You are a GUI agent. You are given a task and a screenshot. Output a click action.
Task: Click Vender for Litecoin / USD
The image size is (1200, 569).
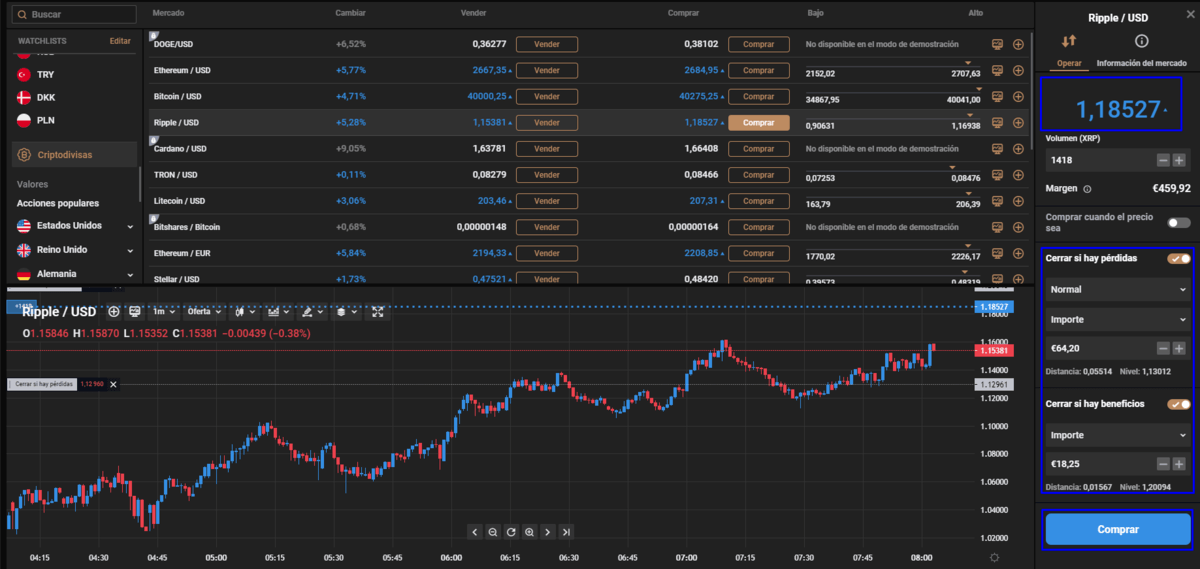point(546,201)
